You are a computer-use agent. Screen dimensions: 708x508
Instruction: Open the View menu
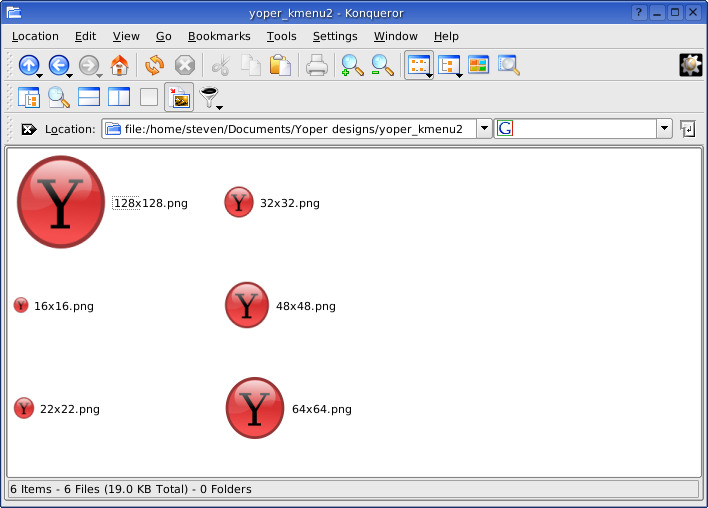(126, 36)
